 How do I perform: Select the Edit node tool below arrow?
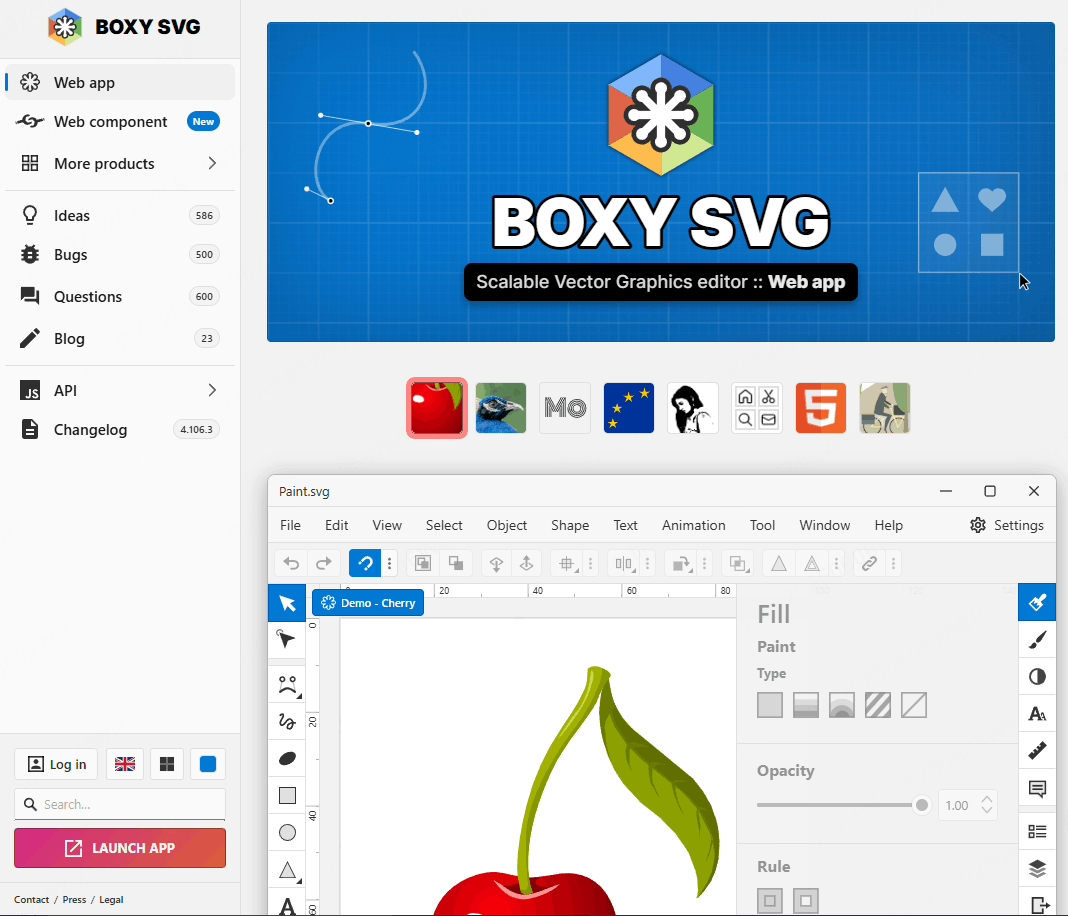click(x=287, y=639)
